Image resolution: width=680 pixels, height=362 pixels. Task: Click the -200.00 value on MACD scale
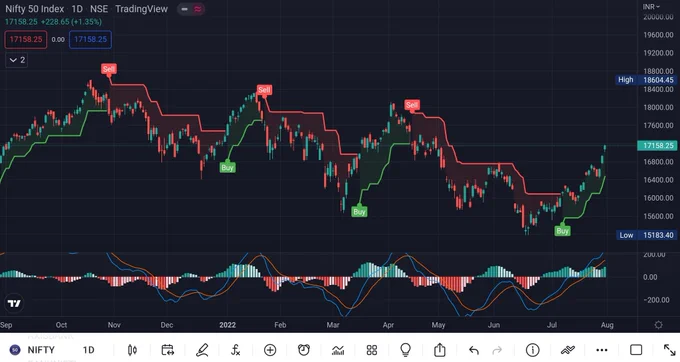coord(656,300)
